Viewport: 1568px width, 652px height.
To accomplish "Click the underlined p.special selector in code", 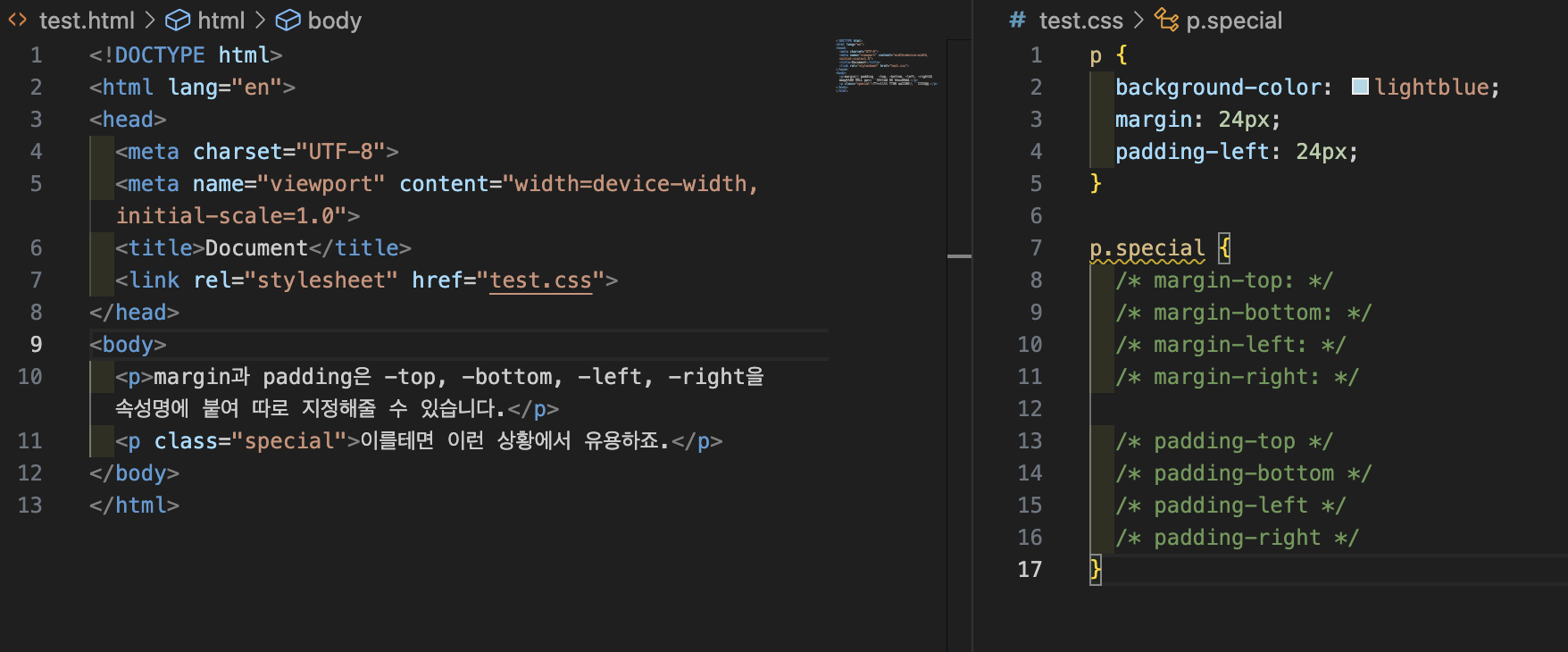I will click(x=1147, y=248).
